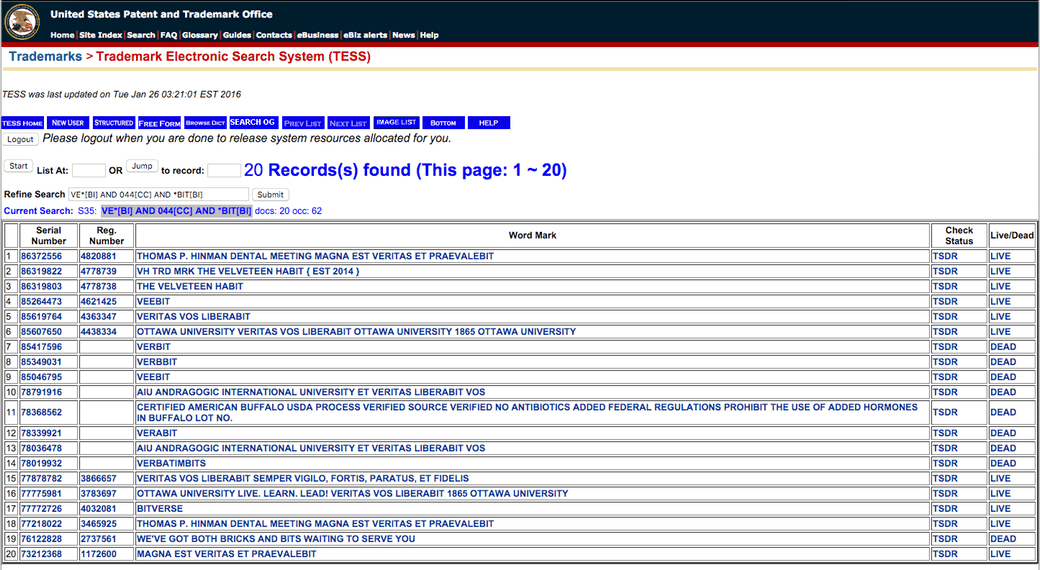Click DEAD status for VERBATIMBITS row

[1003, 463]
